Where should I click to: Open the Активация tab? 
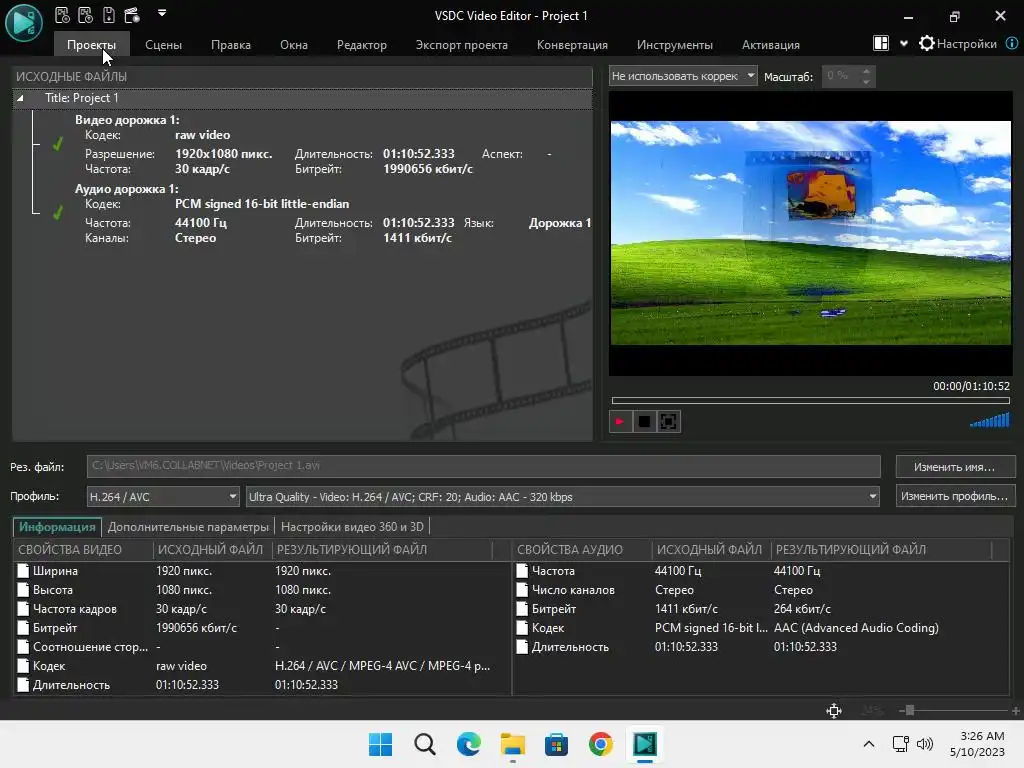tap(771, 44)
